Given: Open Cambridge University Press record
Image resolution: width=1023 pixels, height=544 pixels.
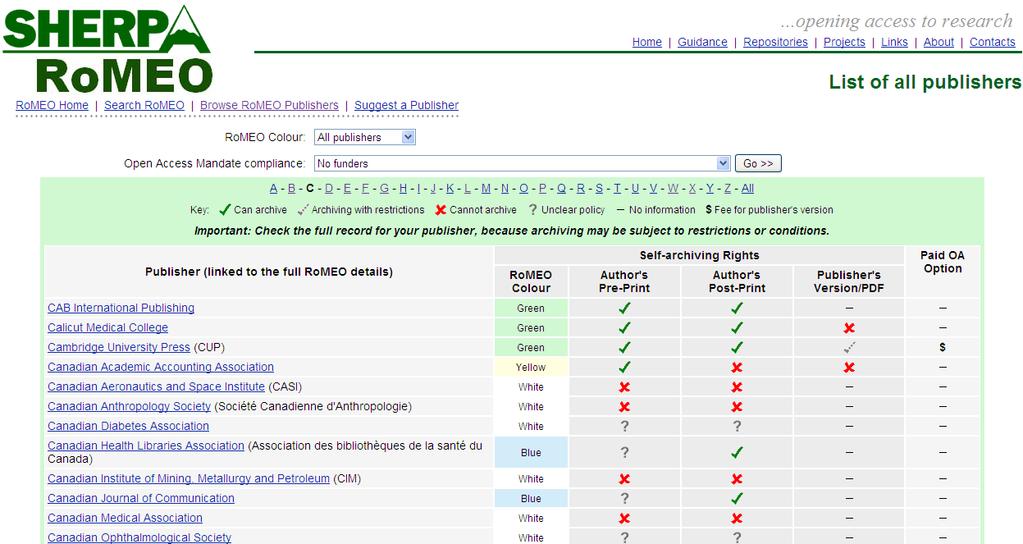Looking at the screenshot, I should click(x=118, y=347).
